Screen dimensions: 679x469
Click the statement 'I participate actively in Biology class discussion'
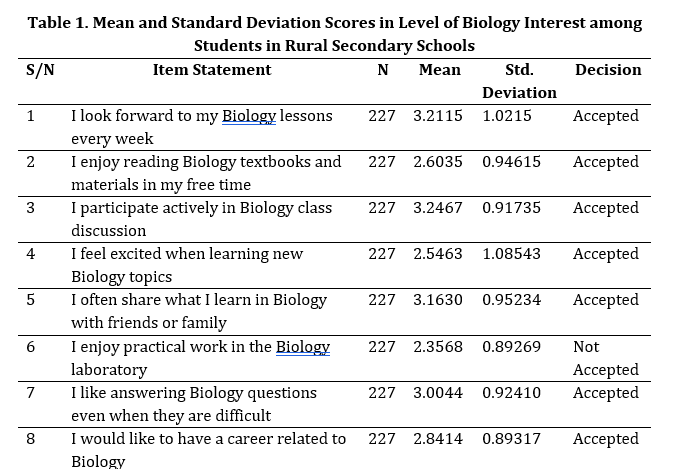[201, 219]
